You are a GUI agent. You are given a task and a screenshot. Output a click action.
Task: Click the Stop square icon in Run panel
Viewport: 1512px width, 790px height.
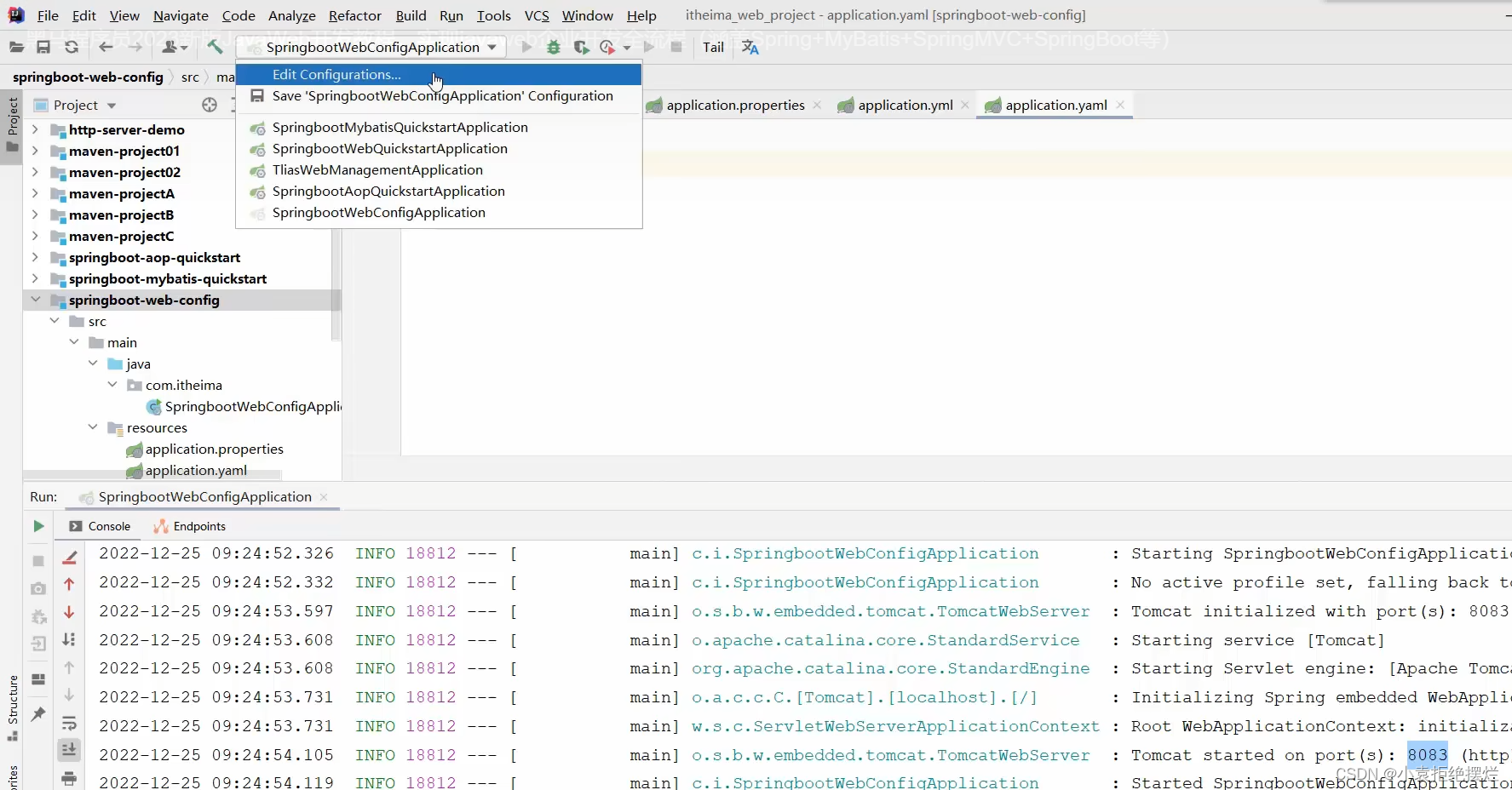point(38,561)
